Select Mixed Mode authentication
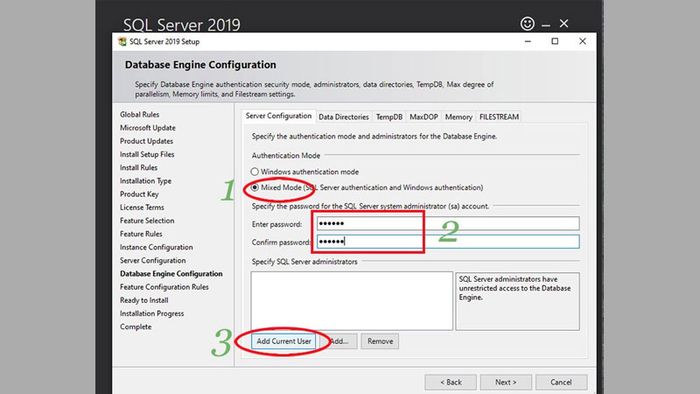The width and height of the screenshot is (700, 394). click(254, 187)
